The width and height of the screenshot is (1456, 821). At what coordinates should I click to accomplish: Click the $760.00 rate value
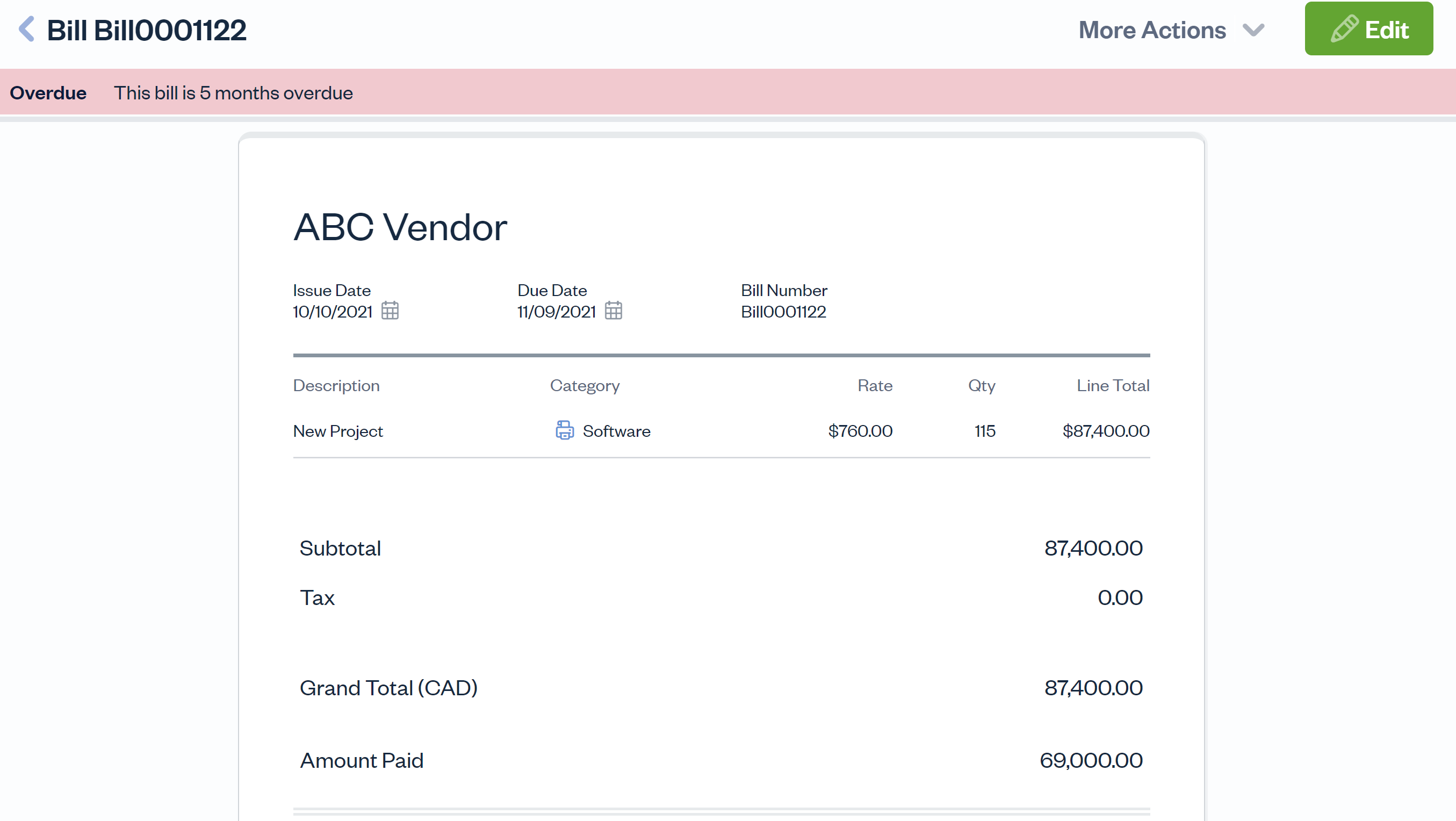[860, 431]
